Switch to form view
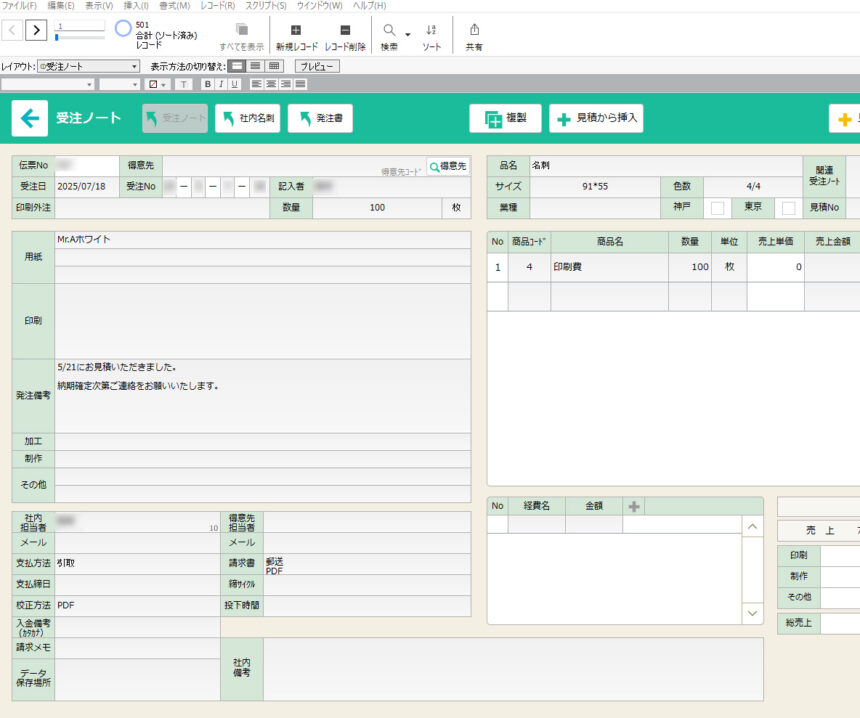This screenshot has height=718, width=860. pyautogui.click(x=237, y=66)
